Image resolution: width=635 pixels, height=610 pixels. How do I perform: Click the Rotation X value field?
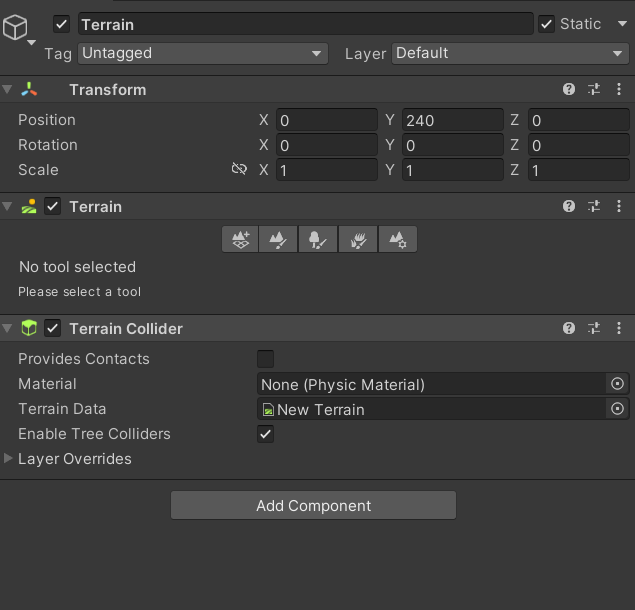pyautogui.click(x=327, y=145)
